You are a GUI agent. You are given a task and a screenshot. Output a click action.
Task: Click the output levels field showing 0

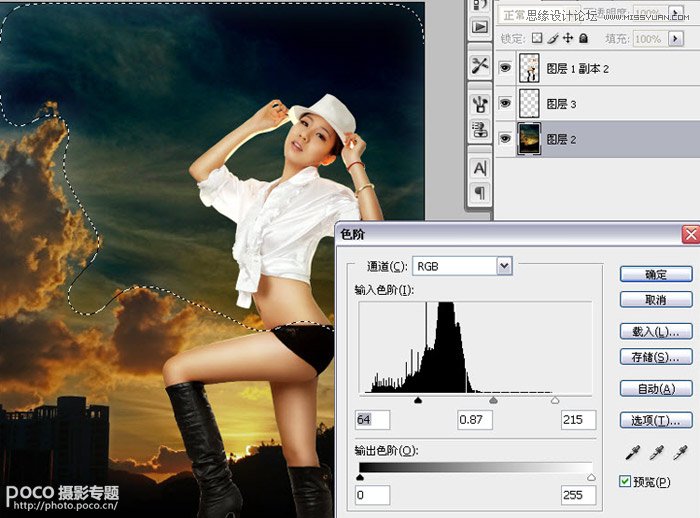click(x=372, y=495)
